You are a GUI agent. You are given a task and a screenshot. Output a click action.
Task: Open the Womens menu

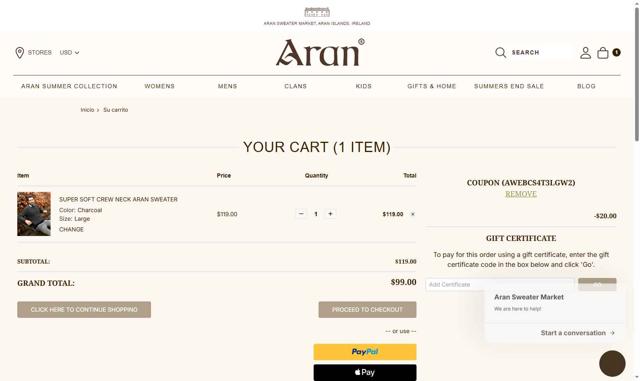(160, 86)
